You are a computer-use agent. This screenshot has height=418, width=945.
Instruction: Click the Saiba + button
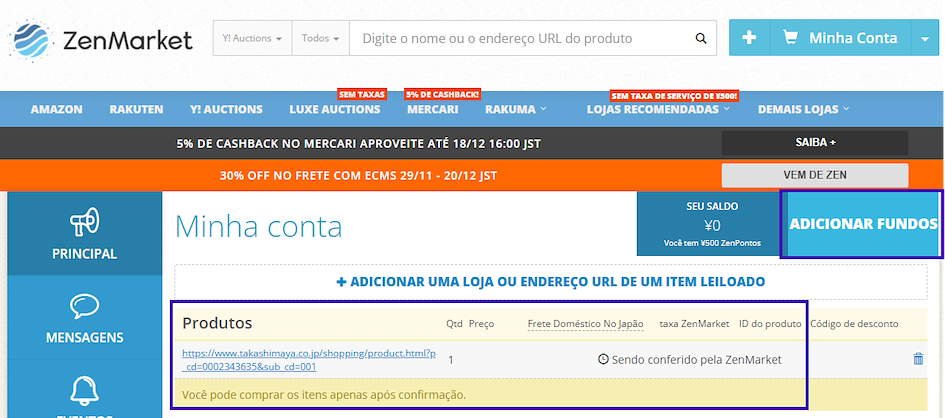(815, 143)
